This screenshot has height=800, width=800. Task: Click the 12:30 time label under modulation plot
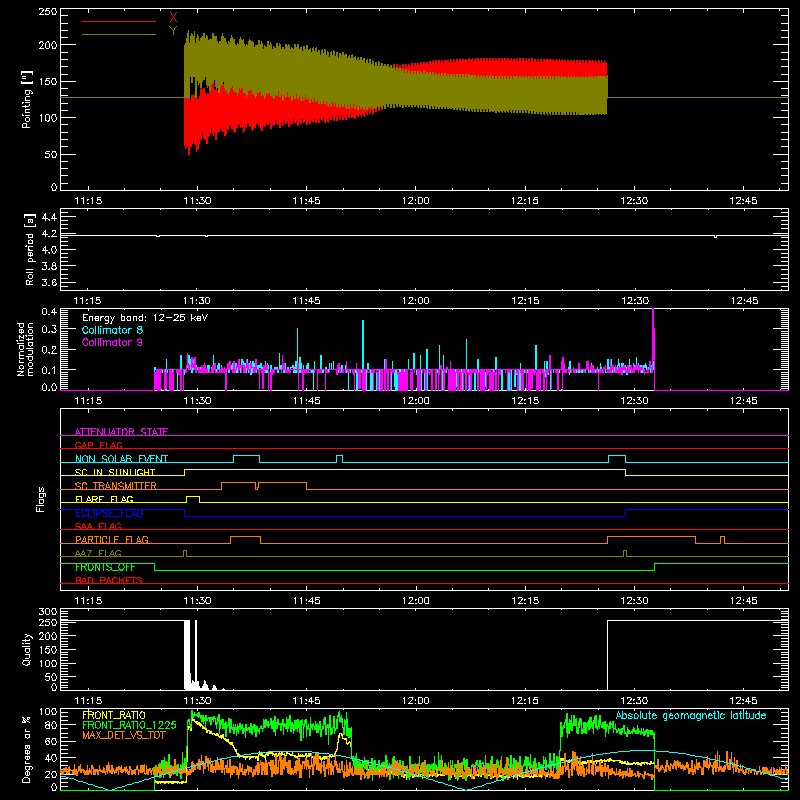(634, 401)
